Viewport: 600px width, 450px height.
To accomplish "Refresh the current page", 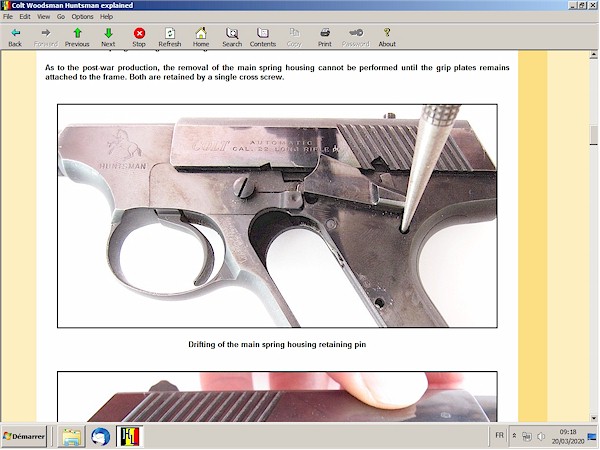I will point(170,37).
